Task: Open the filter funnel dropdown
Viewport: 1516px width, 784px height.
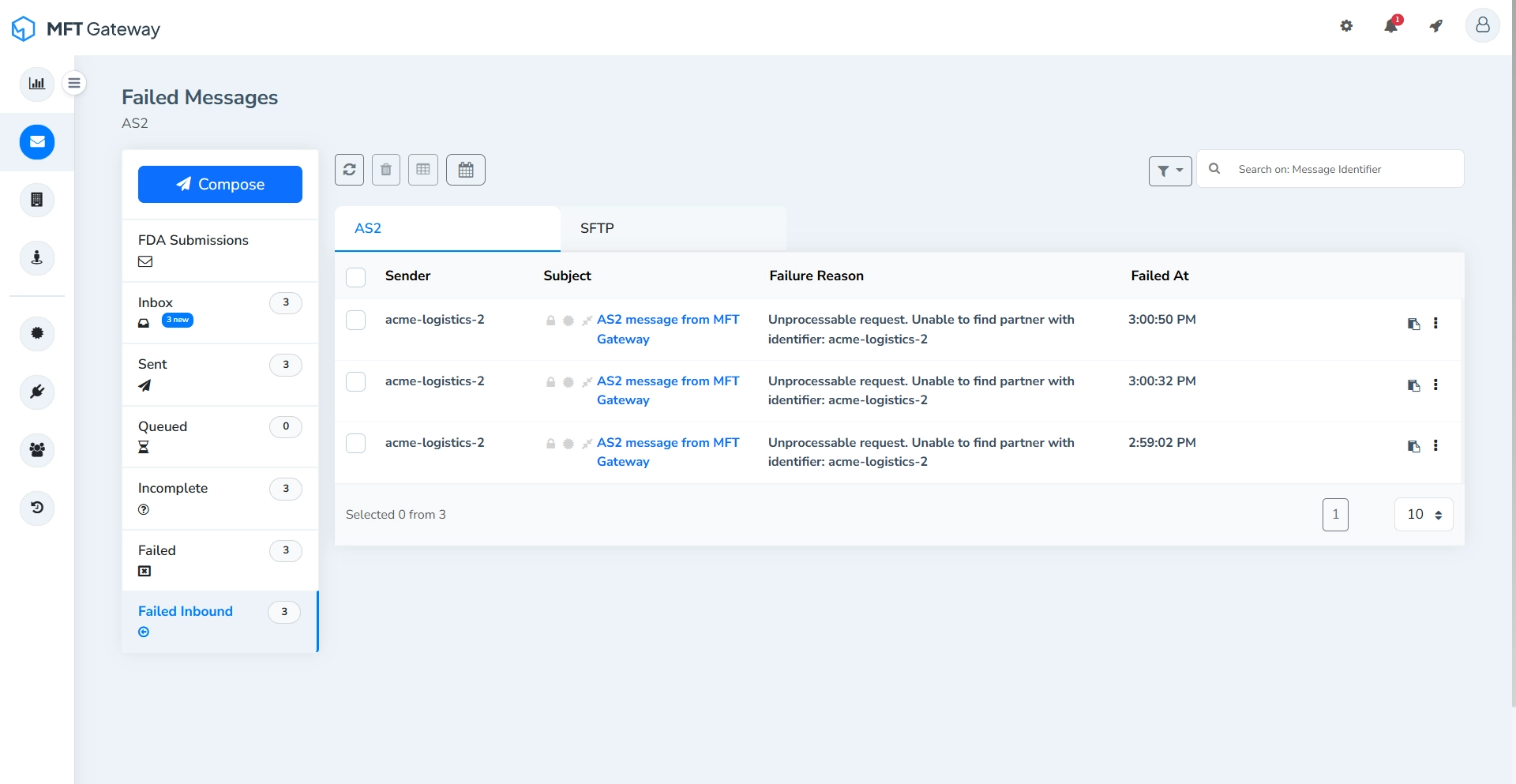Action: tap(1170, 171)
